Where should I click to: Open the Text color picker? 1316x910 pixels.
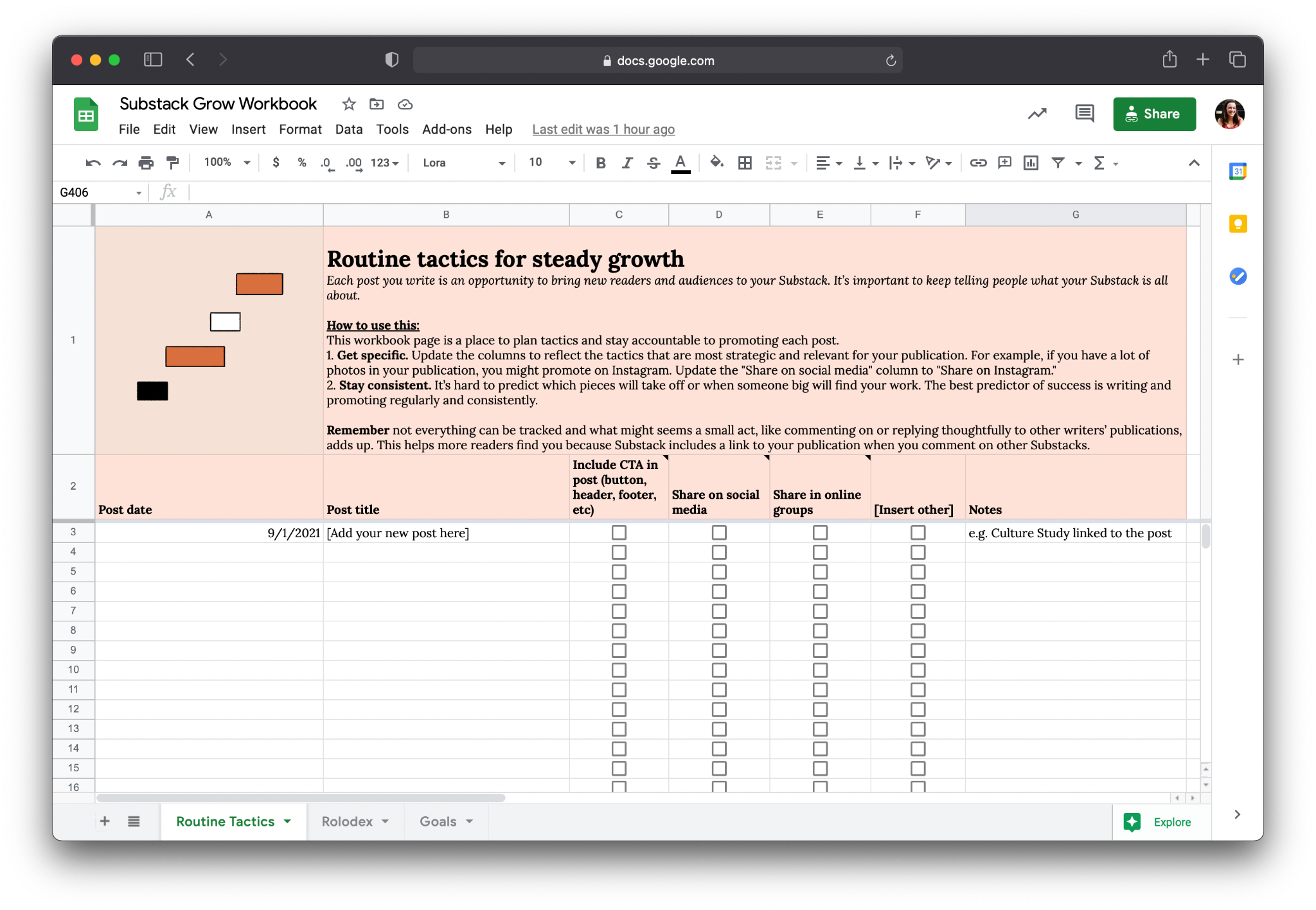coord(680,163)
